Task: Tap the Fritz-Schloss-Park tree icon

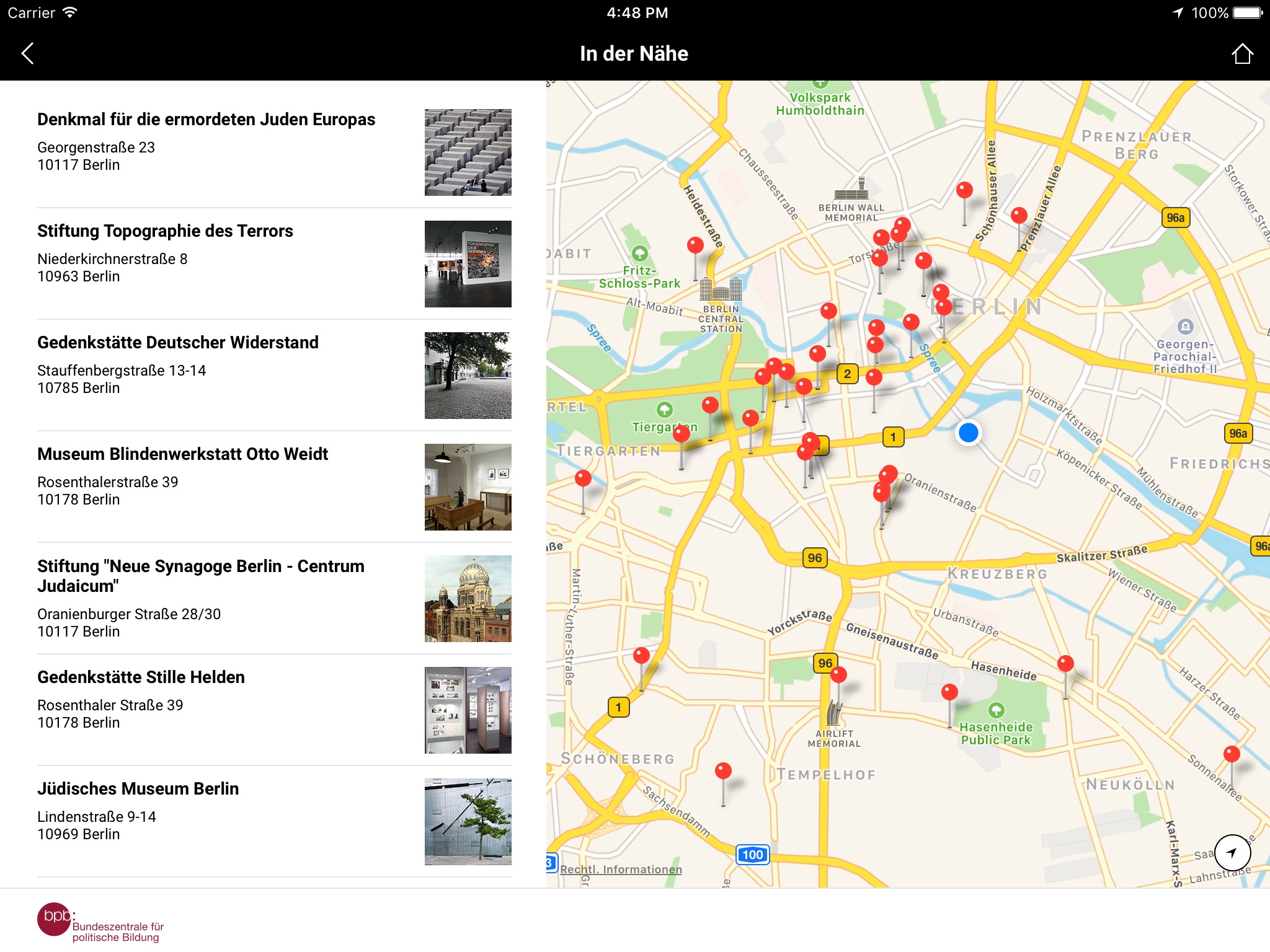Action: pyautogui.click(x=640, y=253)
